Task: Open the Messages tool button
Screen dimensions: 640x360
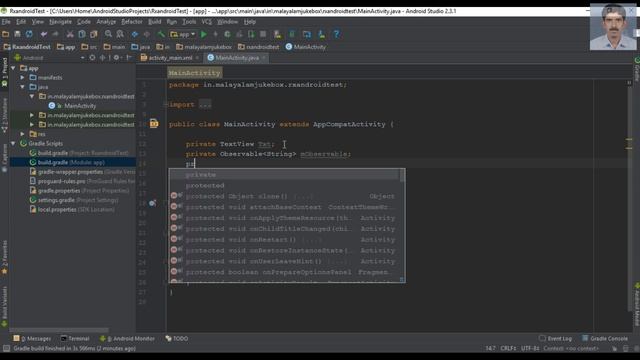Action: point(32,338)
